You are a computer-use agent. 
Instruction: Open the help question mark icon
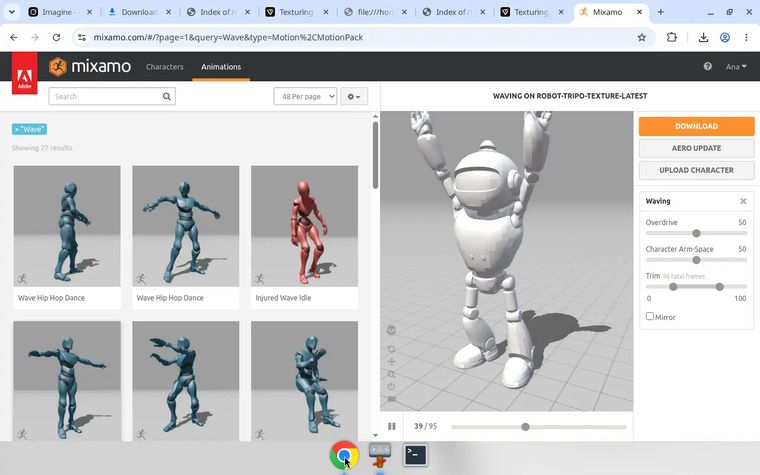pyautogui.click(x=708, y=66)
